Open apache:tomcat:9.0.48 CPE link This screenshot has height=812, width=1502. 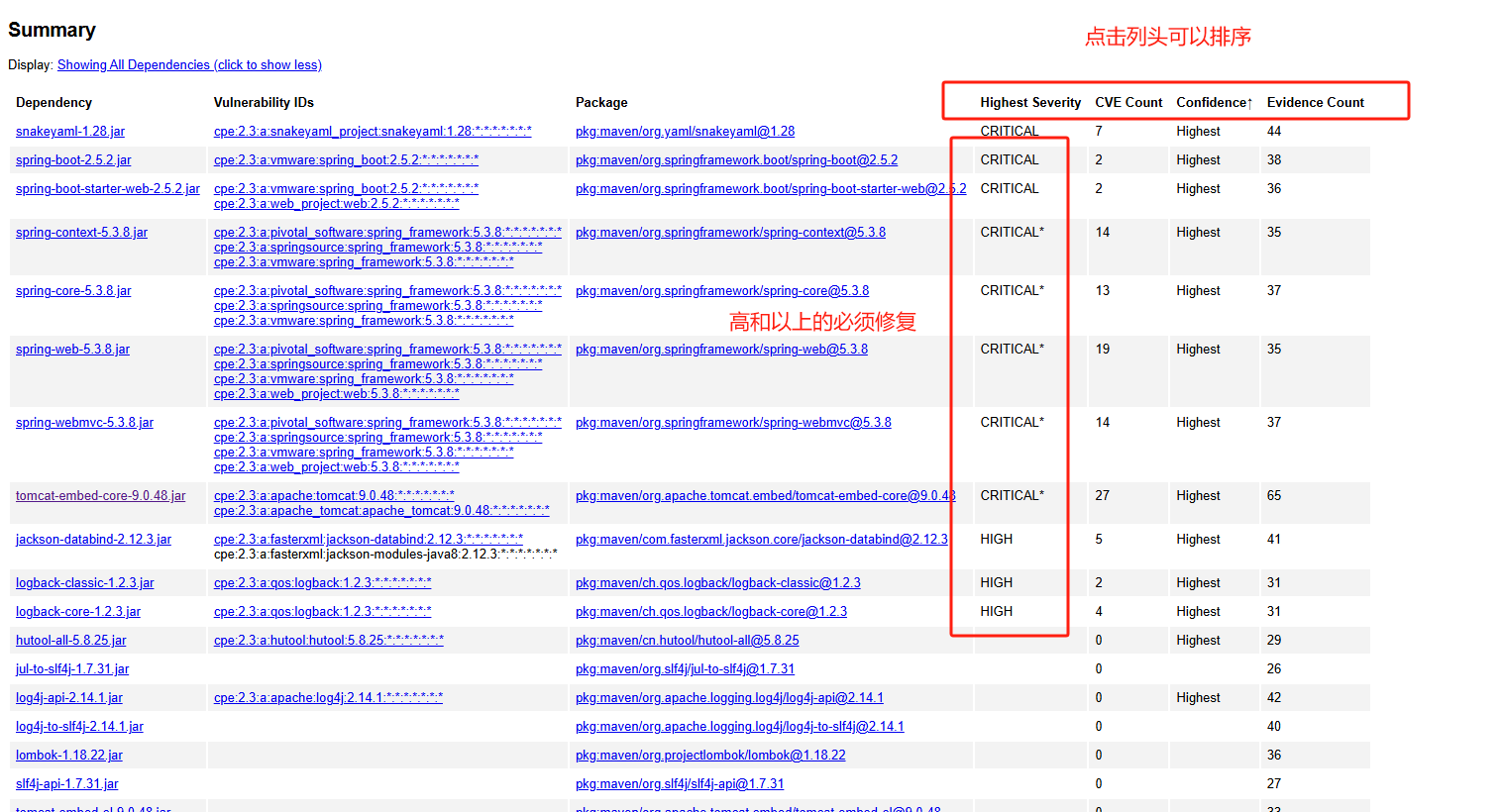pyautogui.click(x=334, y=496)
